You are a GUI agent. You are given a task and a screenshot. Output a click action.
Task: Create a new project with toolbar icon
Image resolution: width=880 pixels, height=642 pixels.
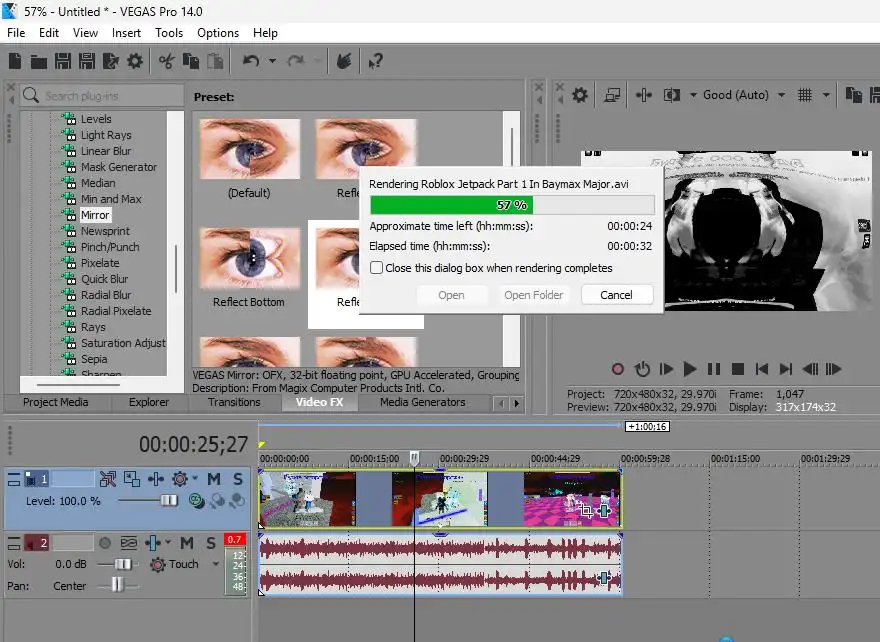pos(15,61)
